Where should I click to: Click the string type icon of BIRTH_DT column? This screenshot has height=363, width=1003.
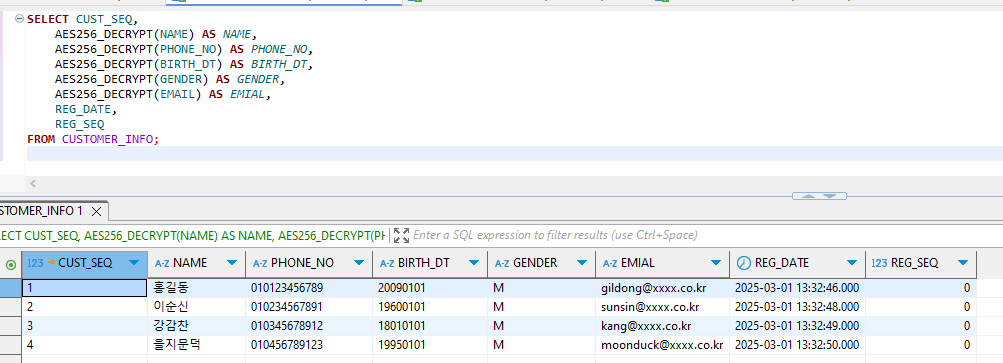tap(387, 263)
